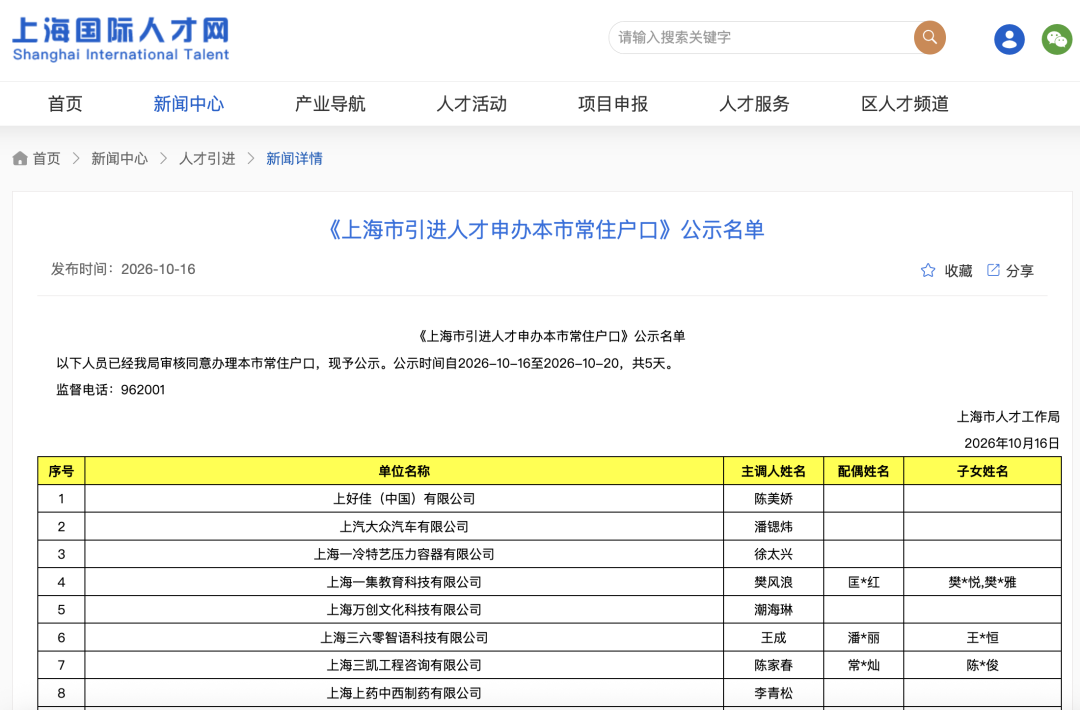This screenshot has height=710, width=1080.
Task: Click the 监督电话：962001 line
Action: point(111,390)
